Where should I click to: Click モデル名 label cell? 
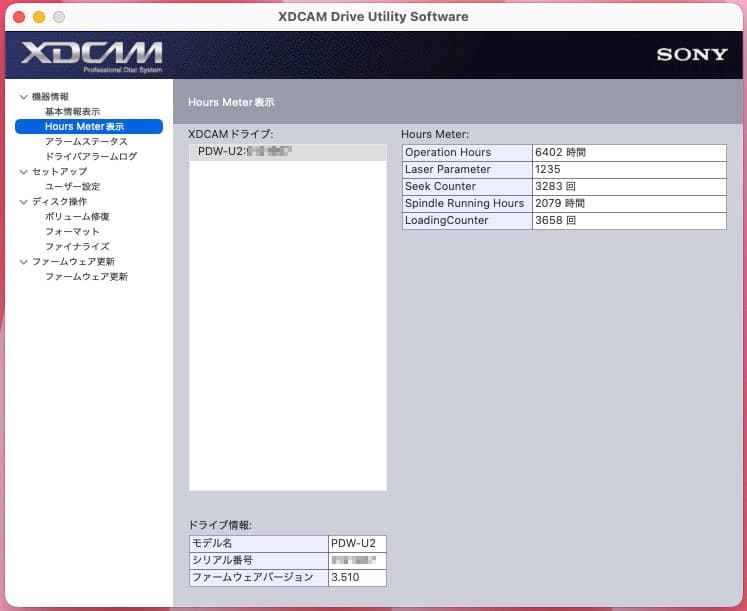pos(259,543)
